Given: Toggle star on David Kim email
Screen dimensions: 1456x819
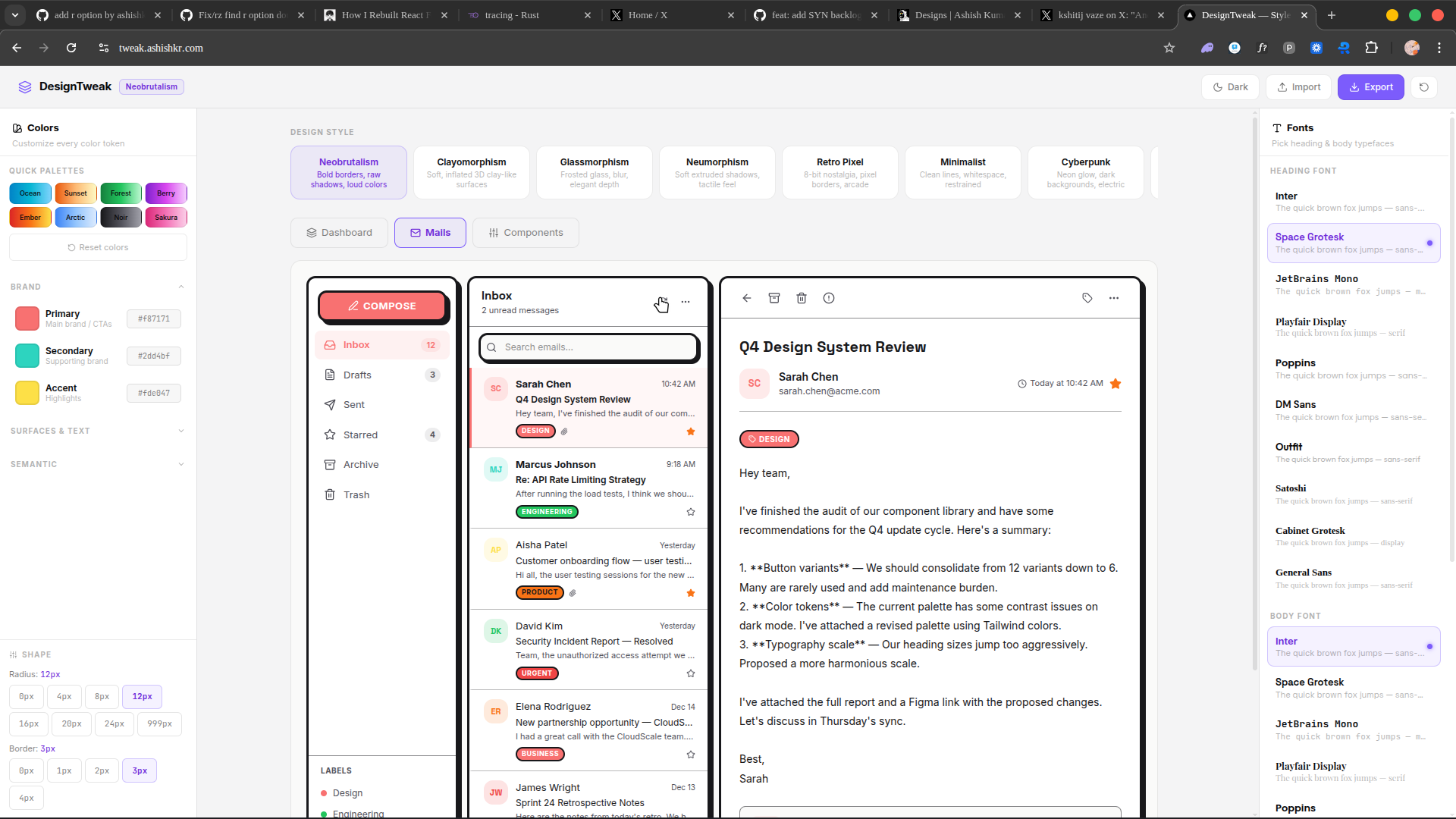Looking at the screenshot, I should pyautogui.click(x=691, y=673).
